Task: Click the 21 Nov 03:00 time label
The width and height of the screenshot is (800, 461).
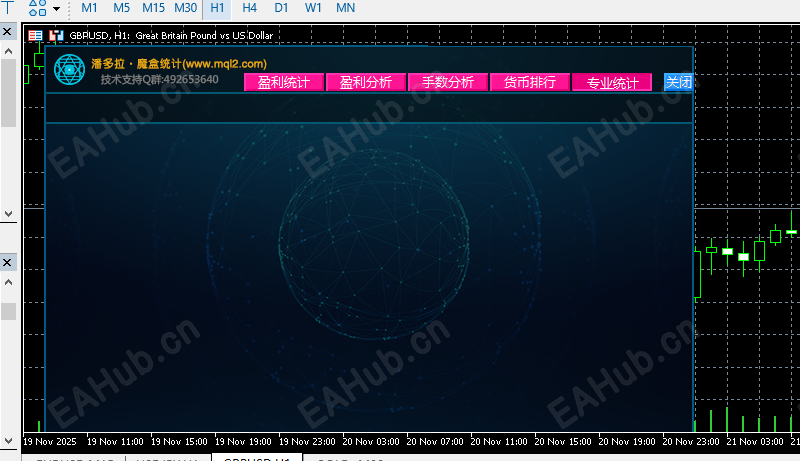Action: [755, 442]
